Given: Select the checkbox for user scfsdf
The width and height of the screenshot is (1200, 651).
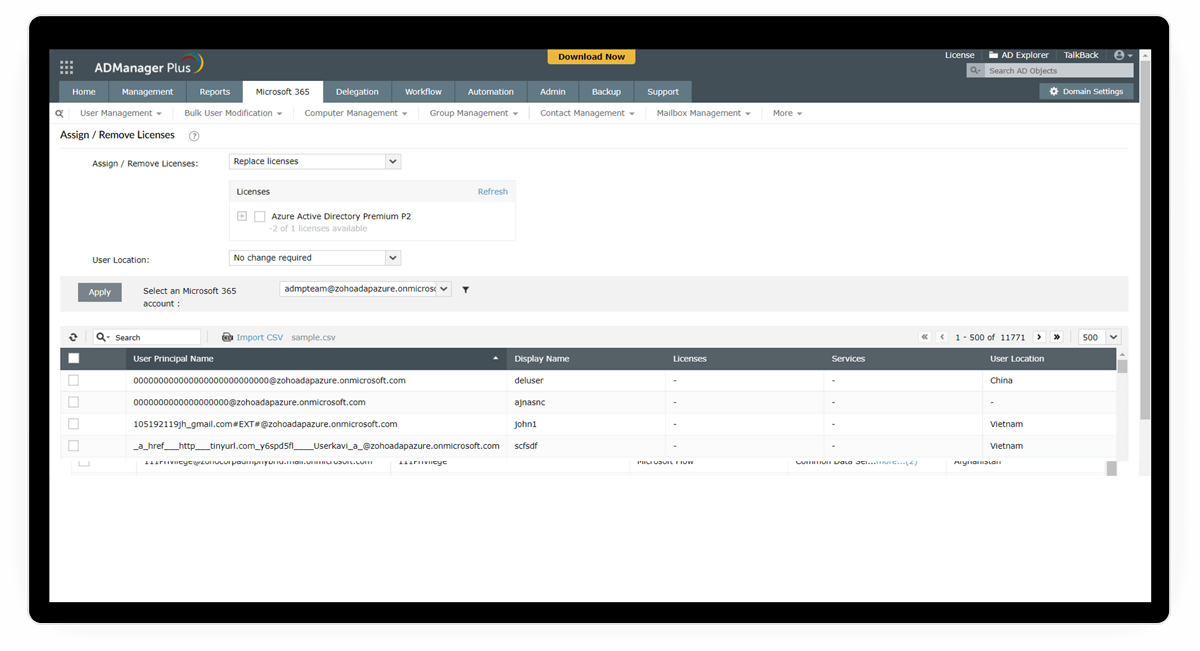Looking at the screenshot, I should pyautogui.click(x=73, y=446).
